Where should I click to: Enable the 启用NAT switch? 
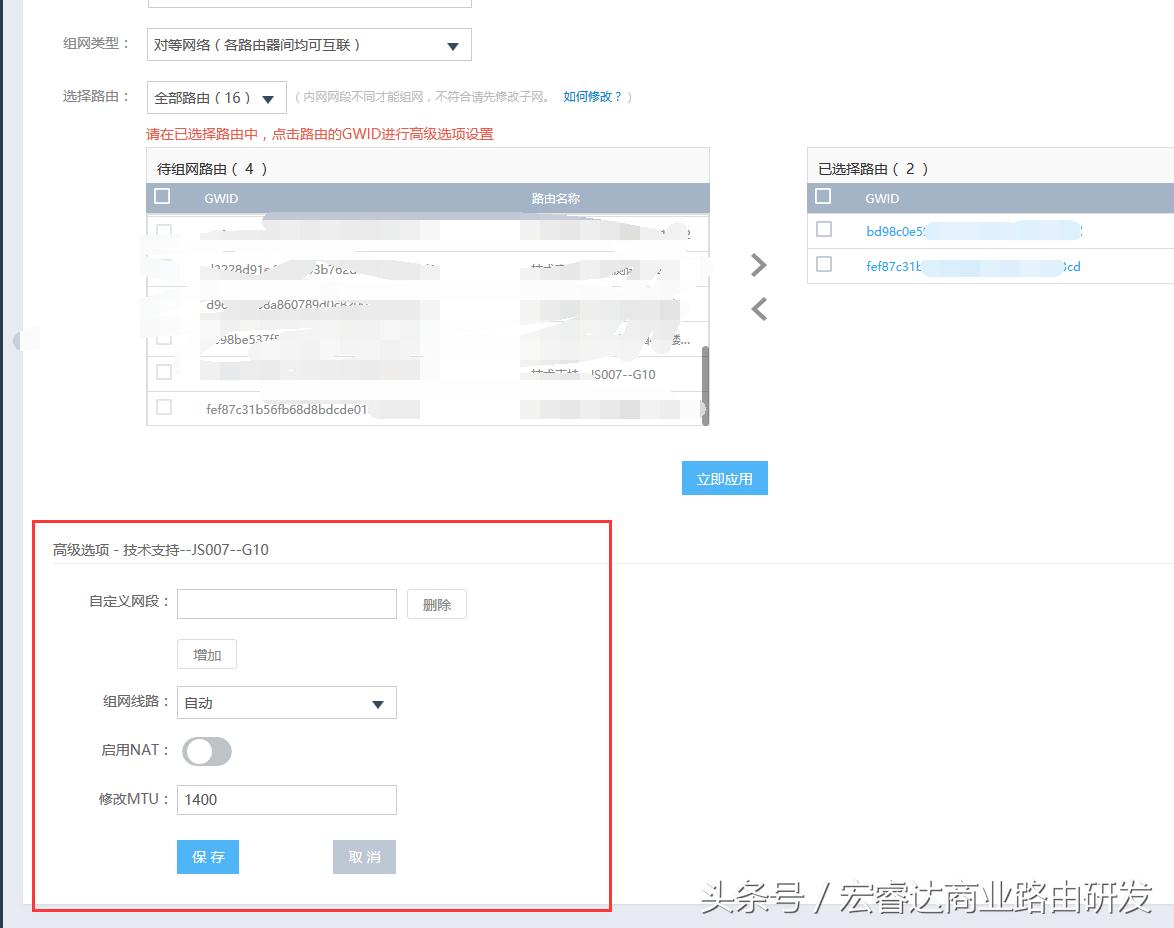(x=207, y=751)
